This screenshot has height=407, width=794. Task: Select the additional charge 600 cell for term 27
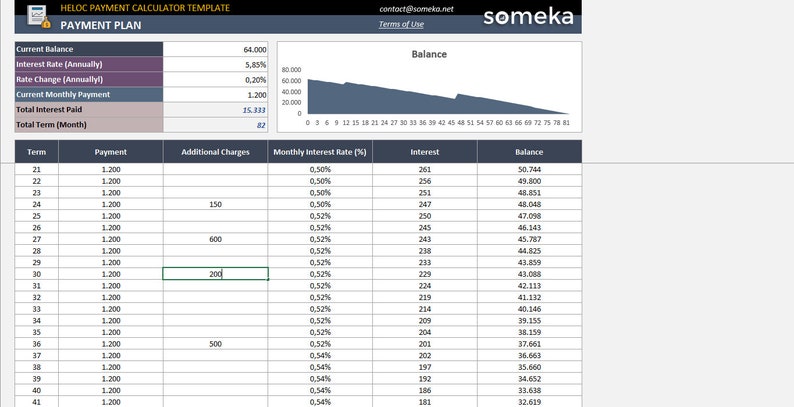[x=215, y=239]
